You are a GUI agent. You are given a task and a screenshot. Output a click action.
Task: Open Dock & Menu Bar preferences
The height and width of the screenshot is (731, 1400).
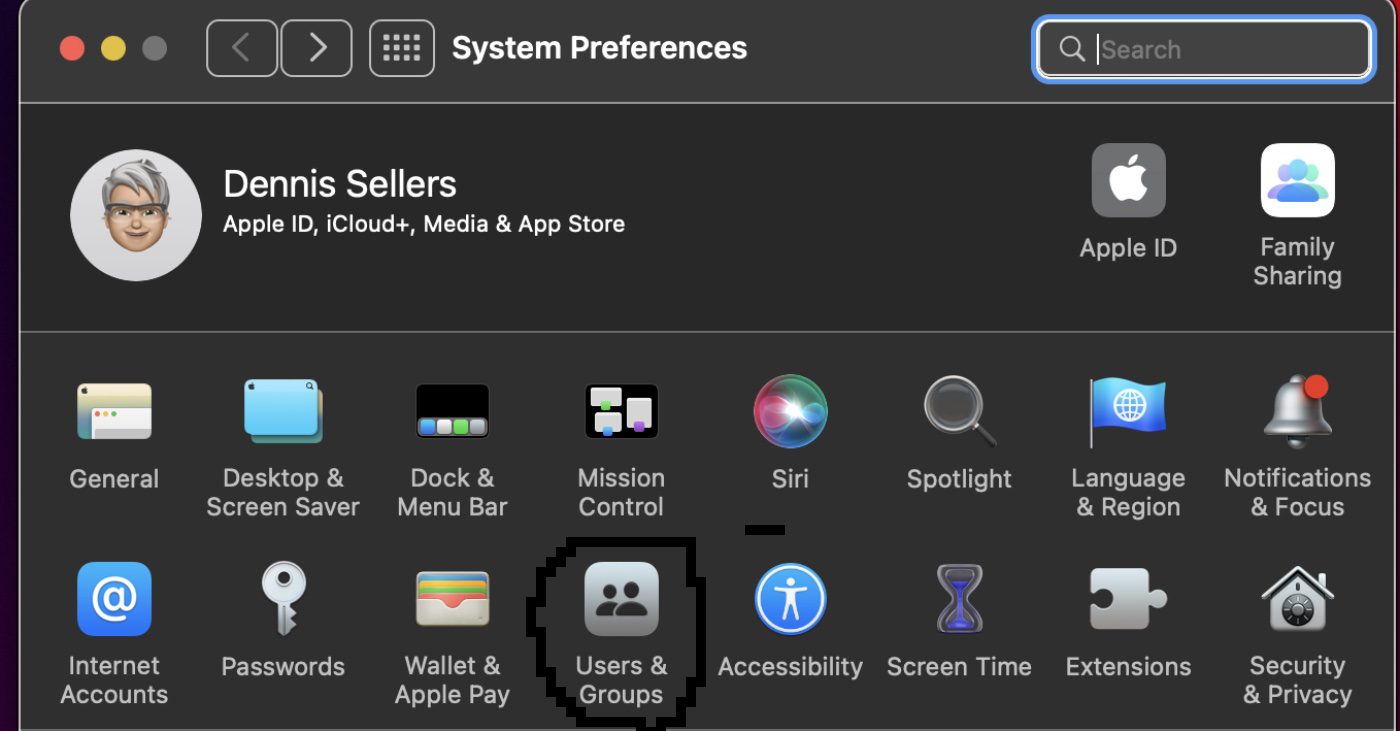click(x=452, y=411)
